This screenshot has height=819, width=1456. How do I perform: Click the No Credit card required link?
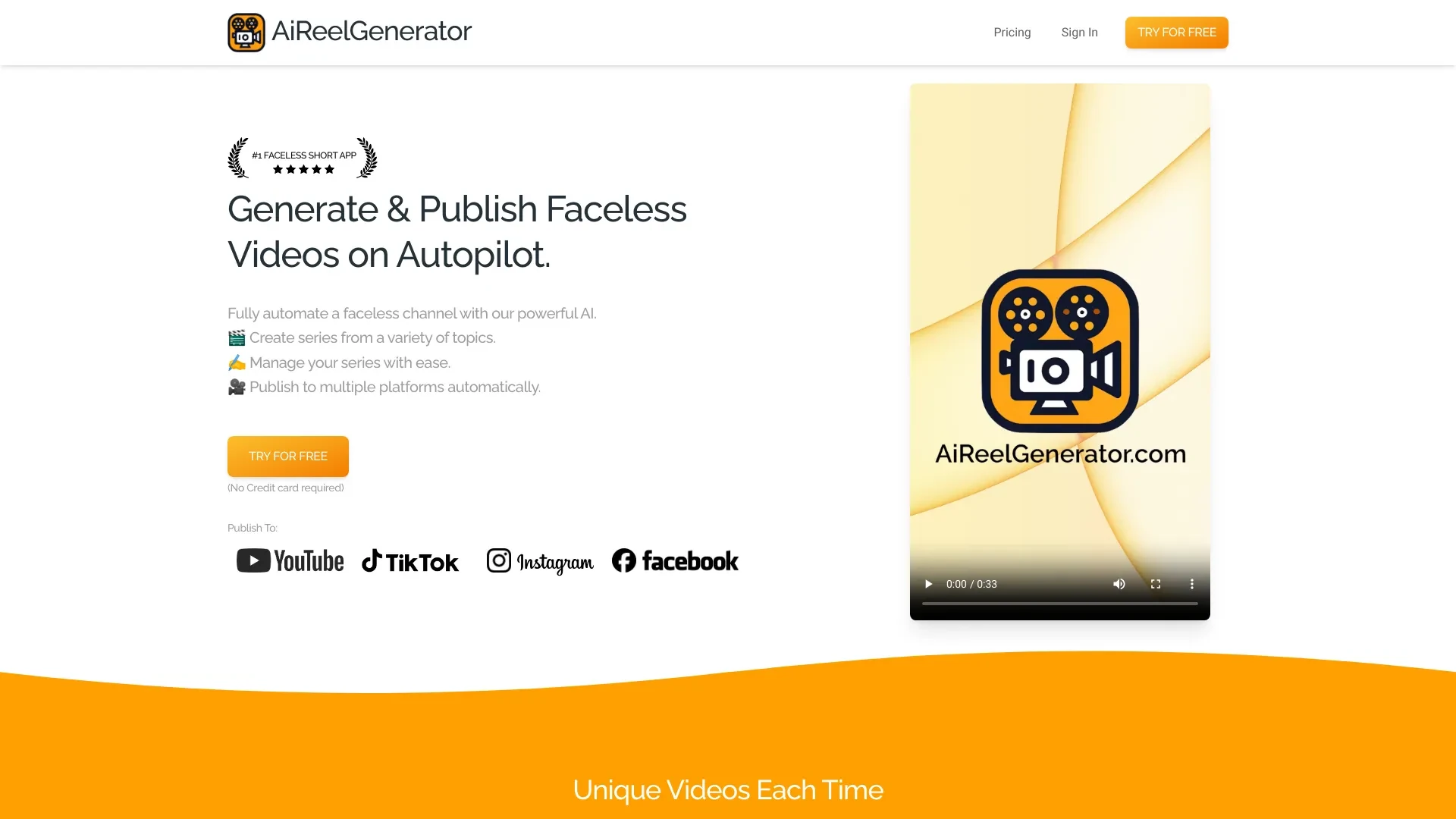[285, 487]
